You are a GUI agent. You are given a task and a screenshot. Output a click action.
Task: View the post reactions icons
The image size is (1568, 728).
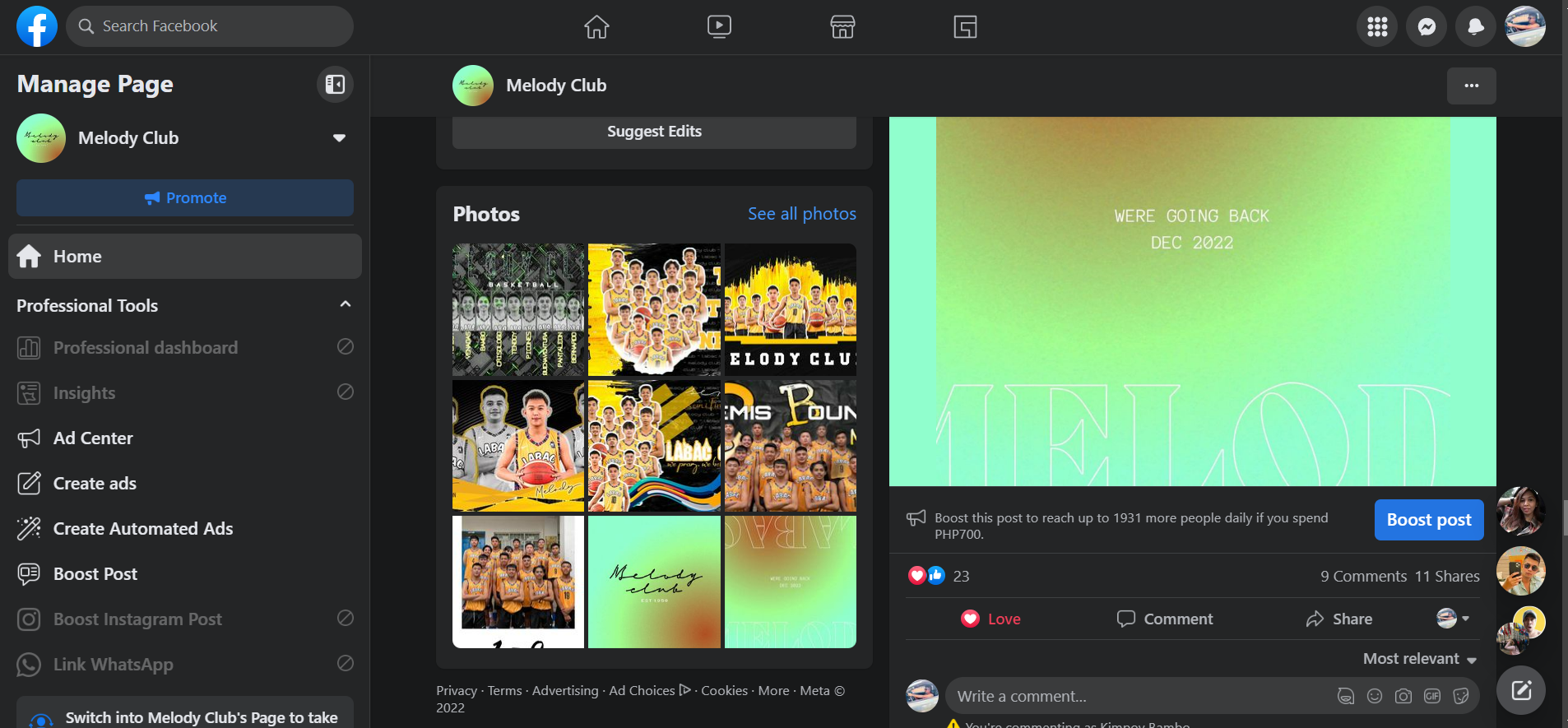(x=926, y=576)
